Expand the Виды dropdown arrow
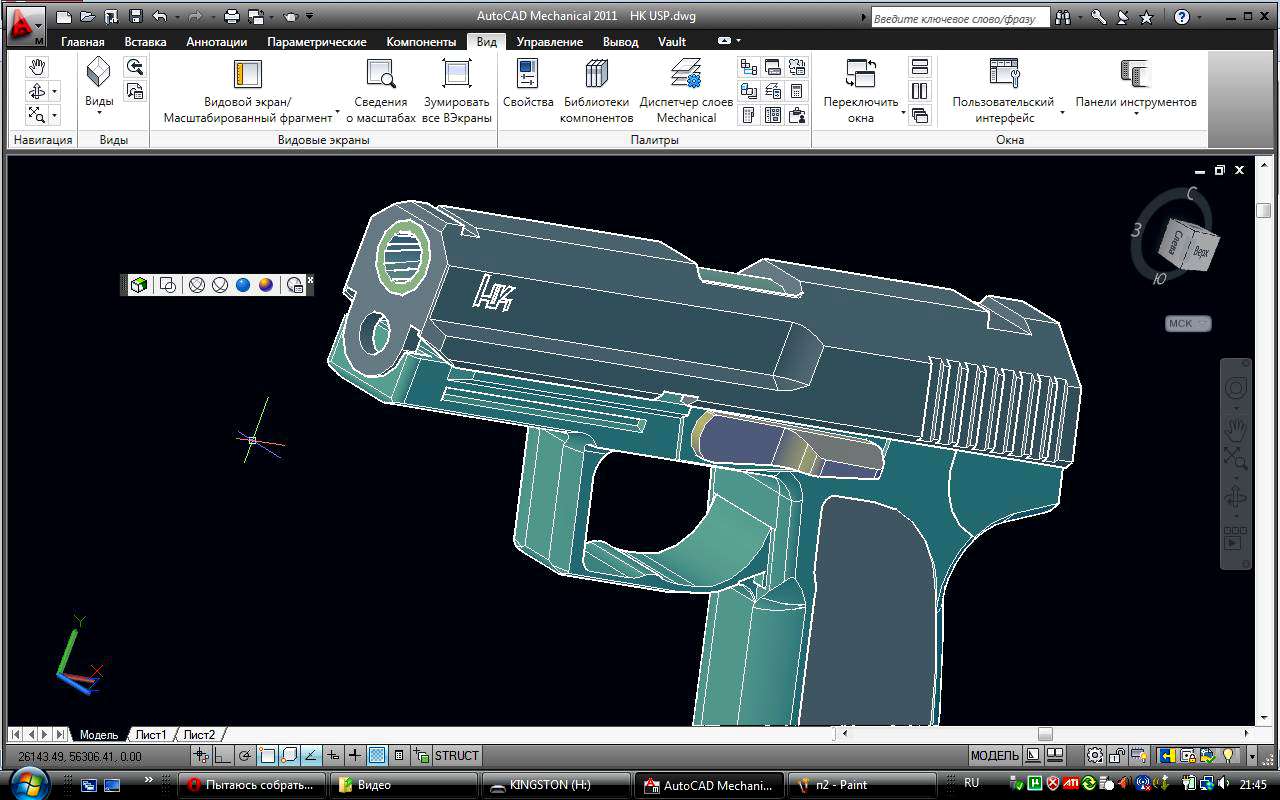1280x800 pixels. [99, 113]
